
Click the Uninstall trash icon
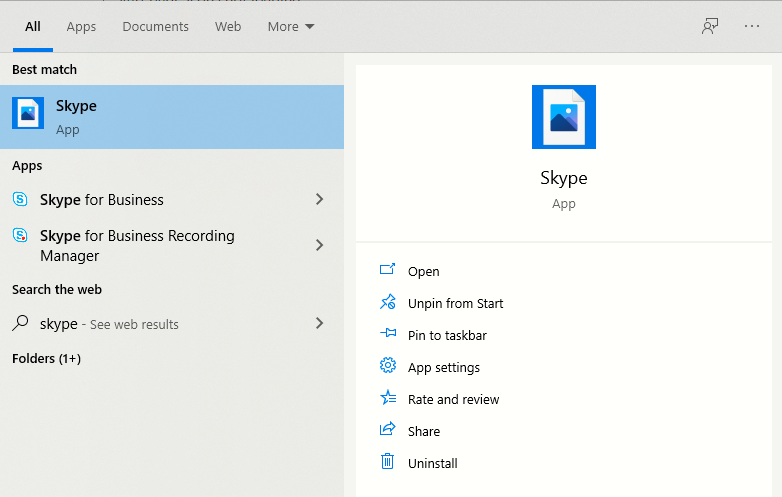[388, 461]
